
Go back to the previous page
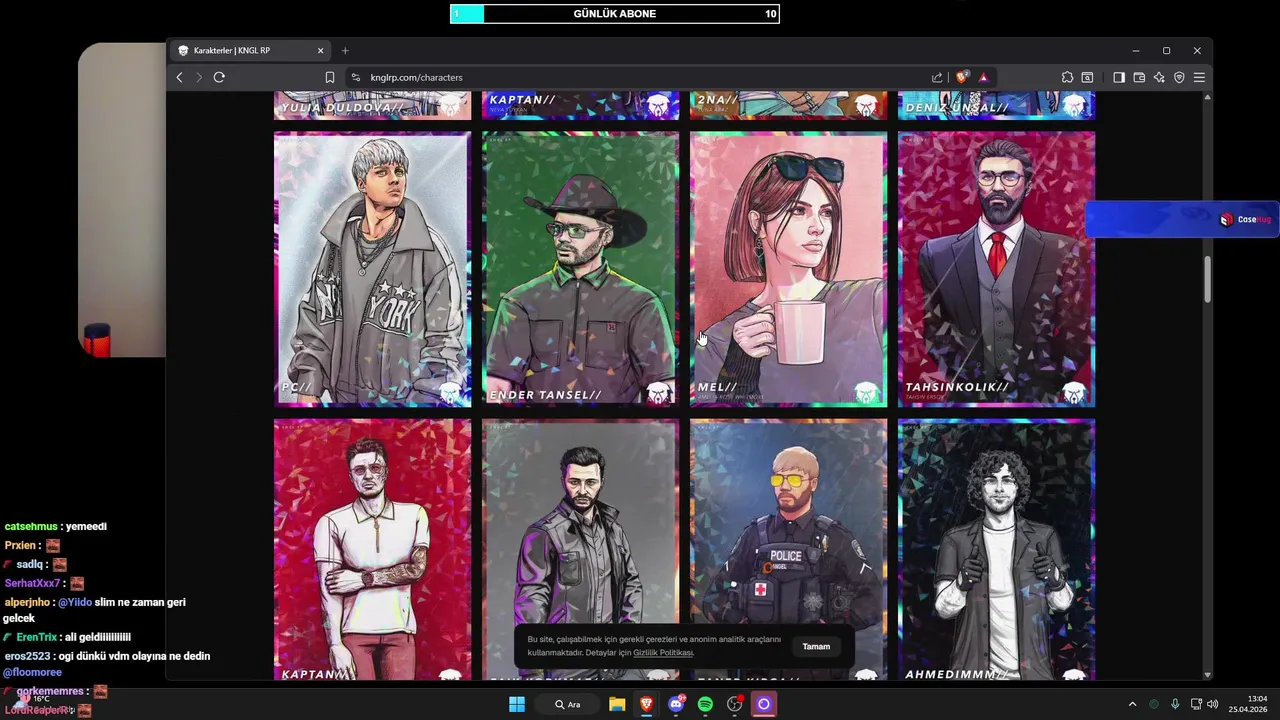[x=180, y=77]
